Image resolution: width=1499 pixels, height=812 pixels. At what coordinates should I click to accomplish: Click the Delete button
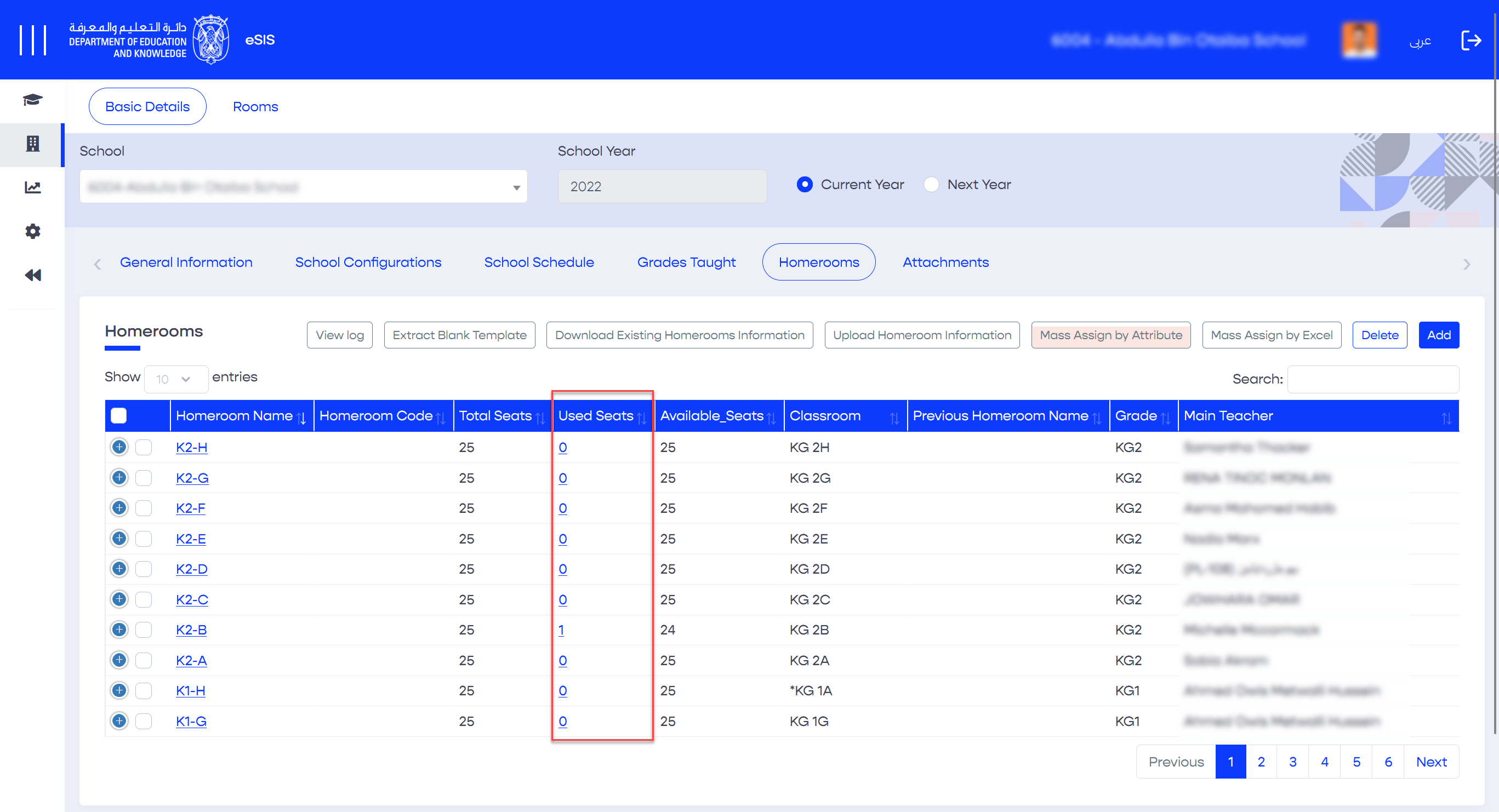(x=1380, y=335)
